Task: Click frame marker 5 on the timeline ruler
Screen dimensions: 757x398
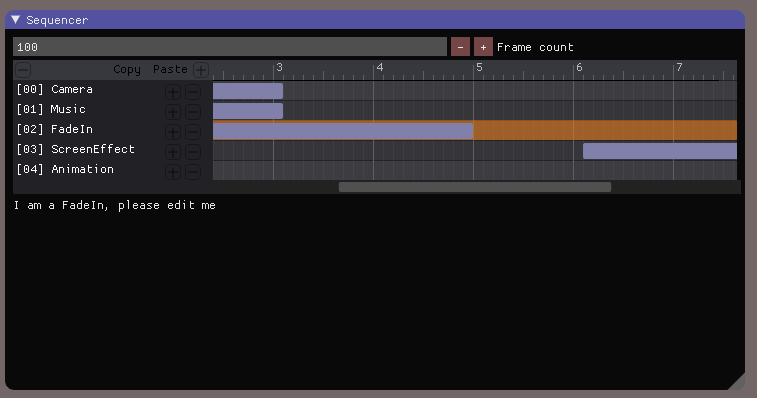Action: pyautogui.click(x=479, y=68)
